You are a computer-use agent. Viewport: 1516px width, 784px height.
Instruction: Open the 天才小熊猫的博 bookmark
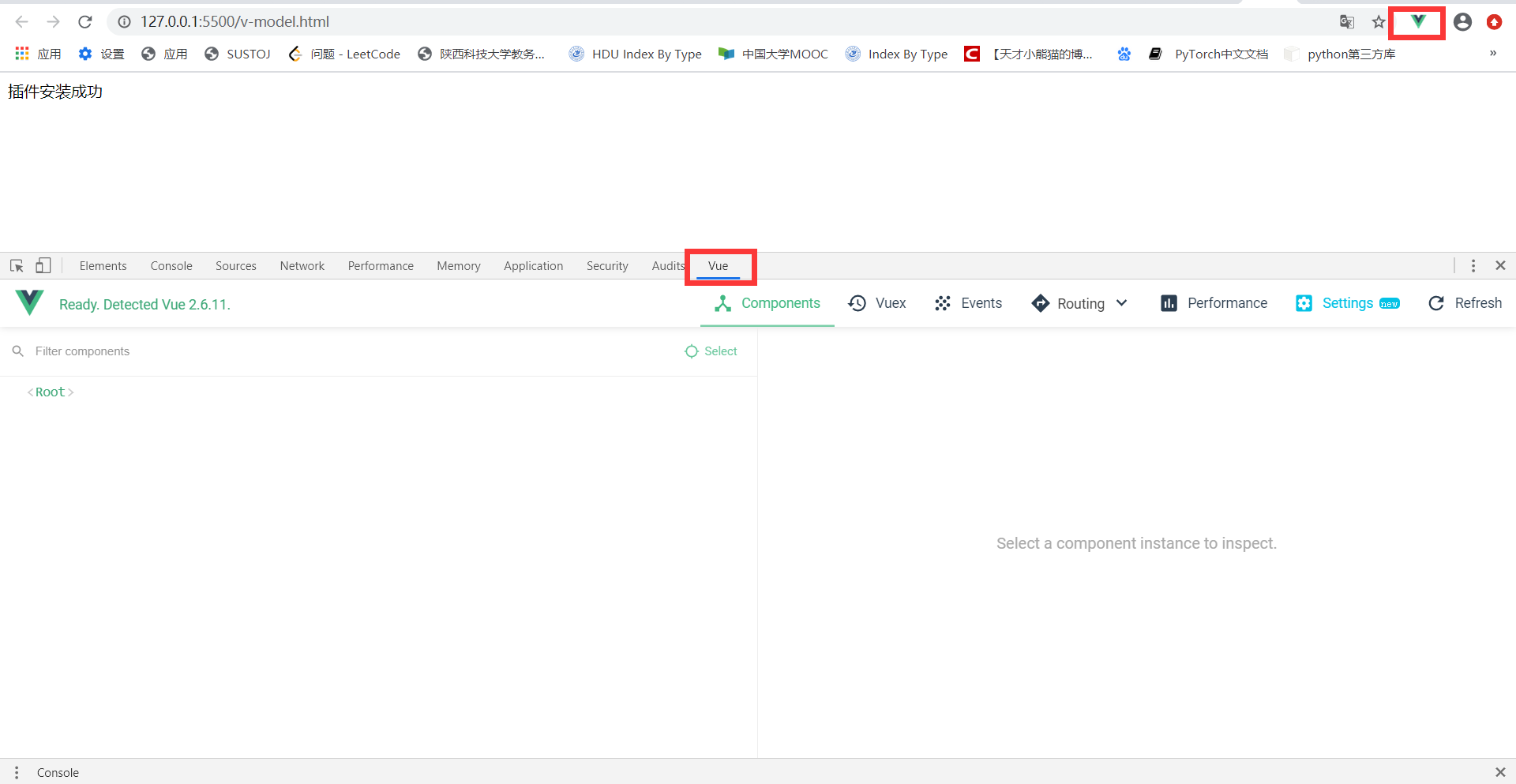pyautogui.click(x=1029, y=54)
